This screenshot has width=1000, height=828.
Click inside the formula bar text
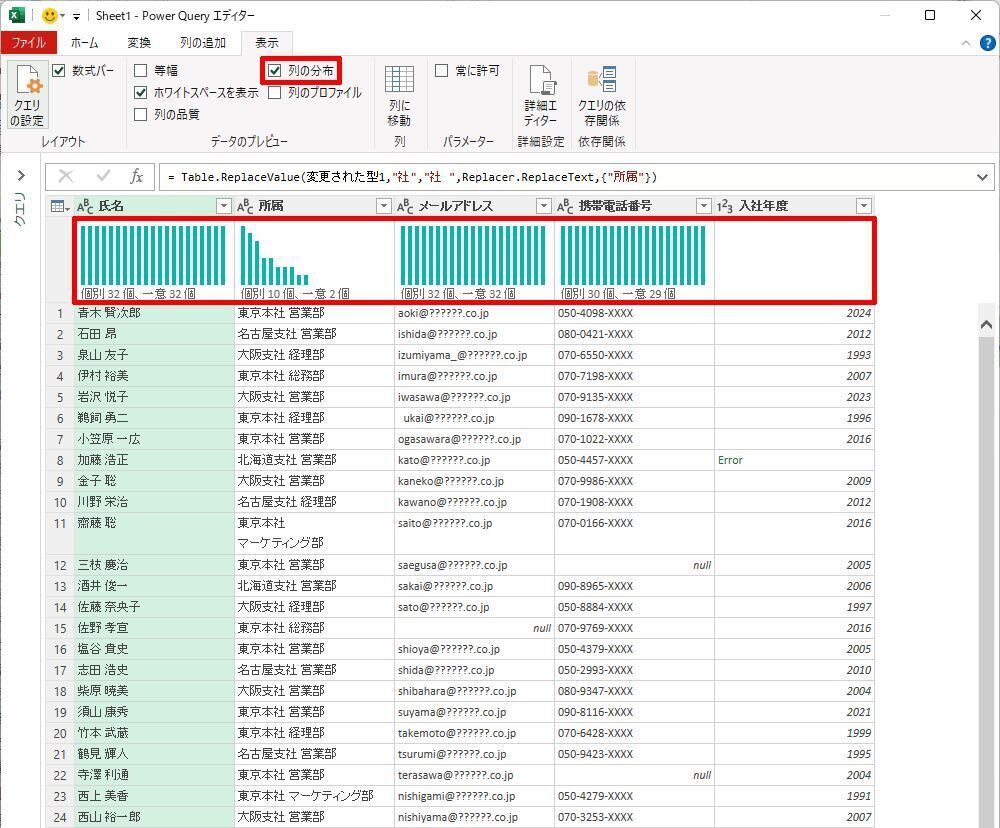pos(412,177)
